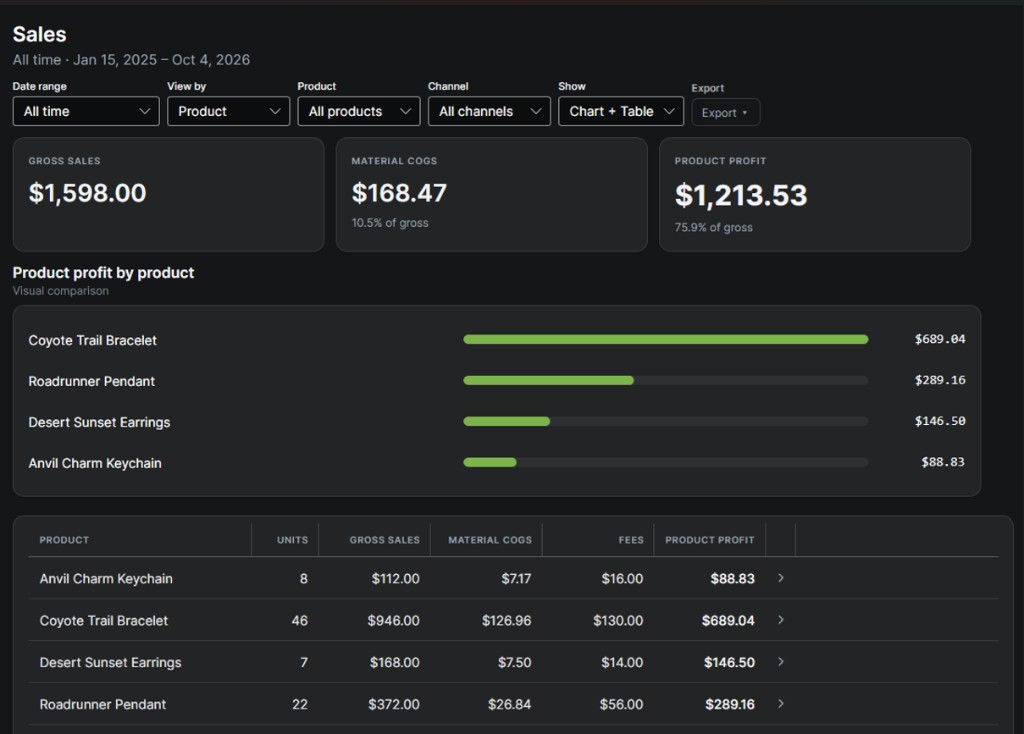
Task: Click the Roadrunner Pendant profit bar
Action: [548, 380]
